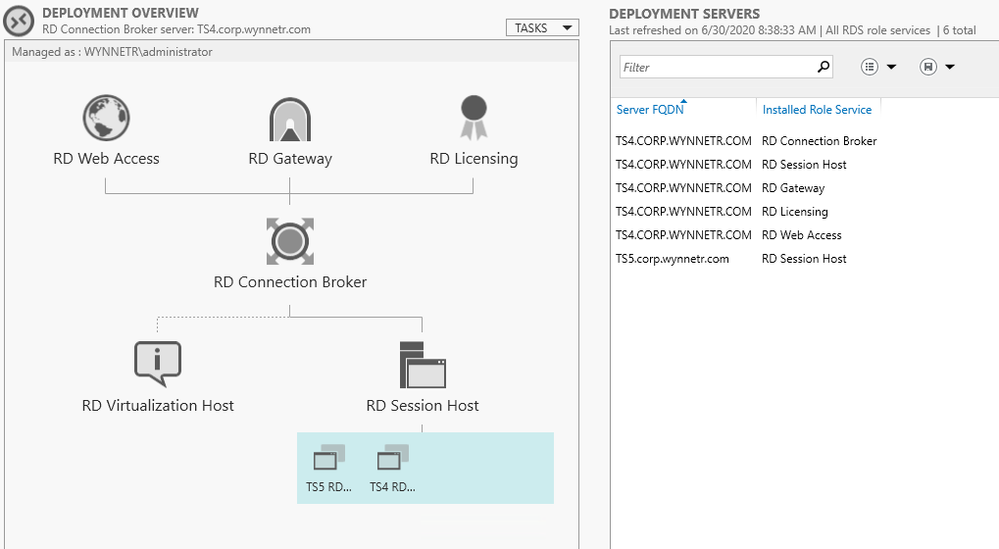
Task: Click the magnifier search icon in Filter
Action: point(823,66)
